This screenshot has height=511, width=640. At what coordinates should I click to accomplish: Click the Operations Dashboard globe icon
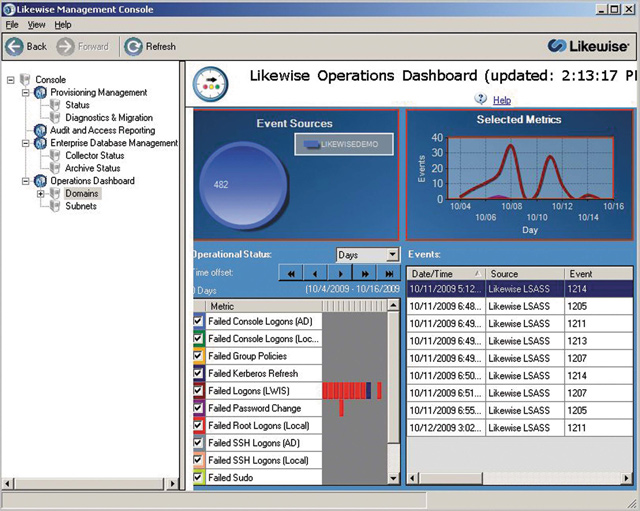click(x=40, y=181)
